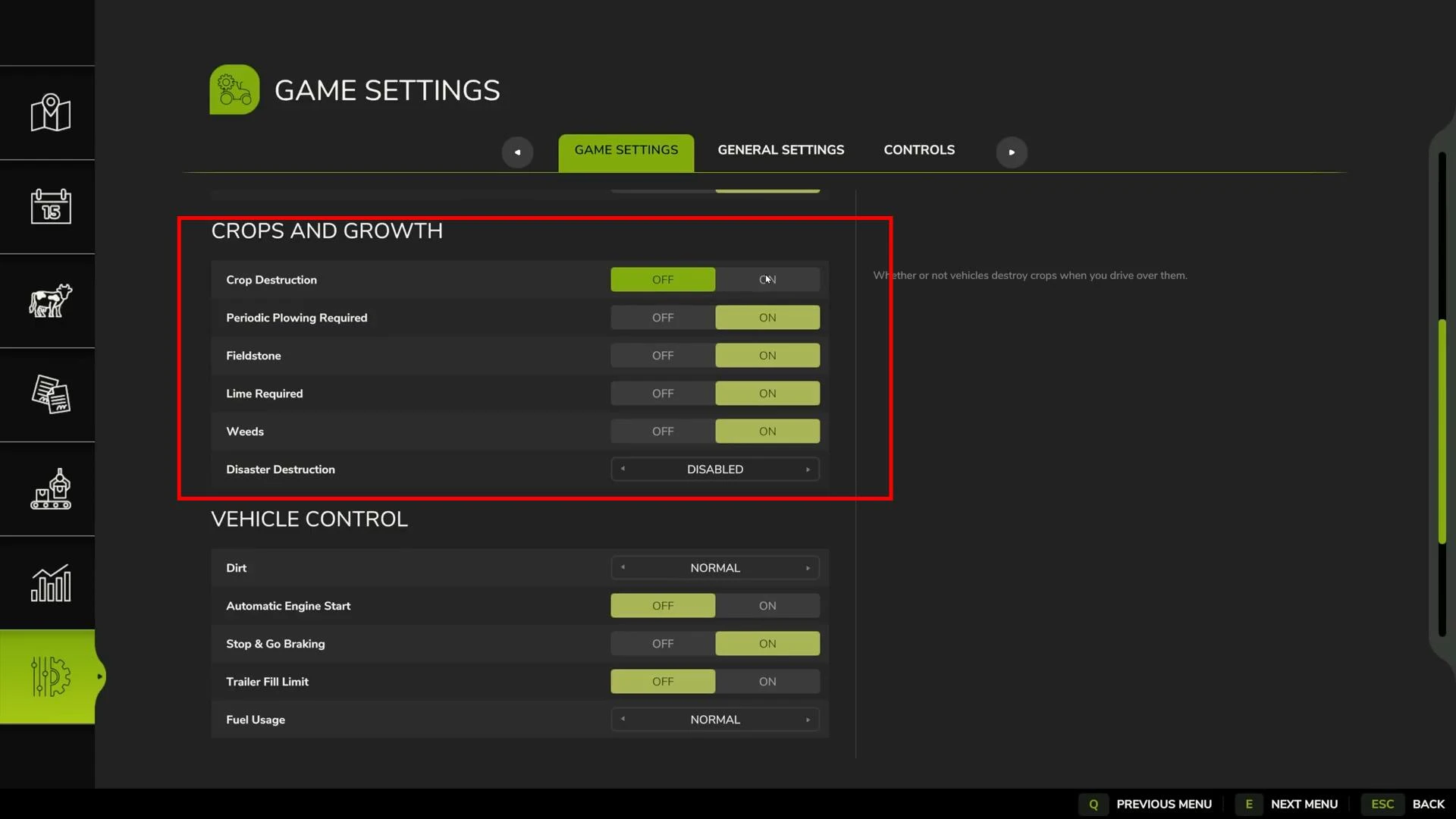
Task: Click Dirt setting right arrow
Action: click(808, 568)
